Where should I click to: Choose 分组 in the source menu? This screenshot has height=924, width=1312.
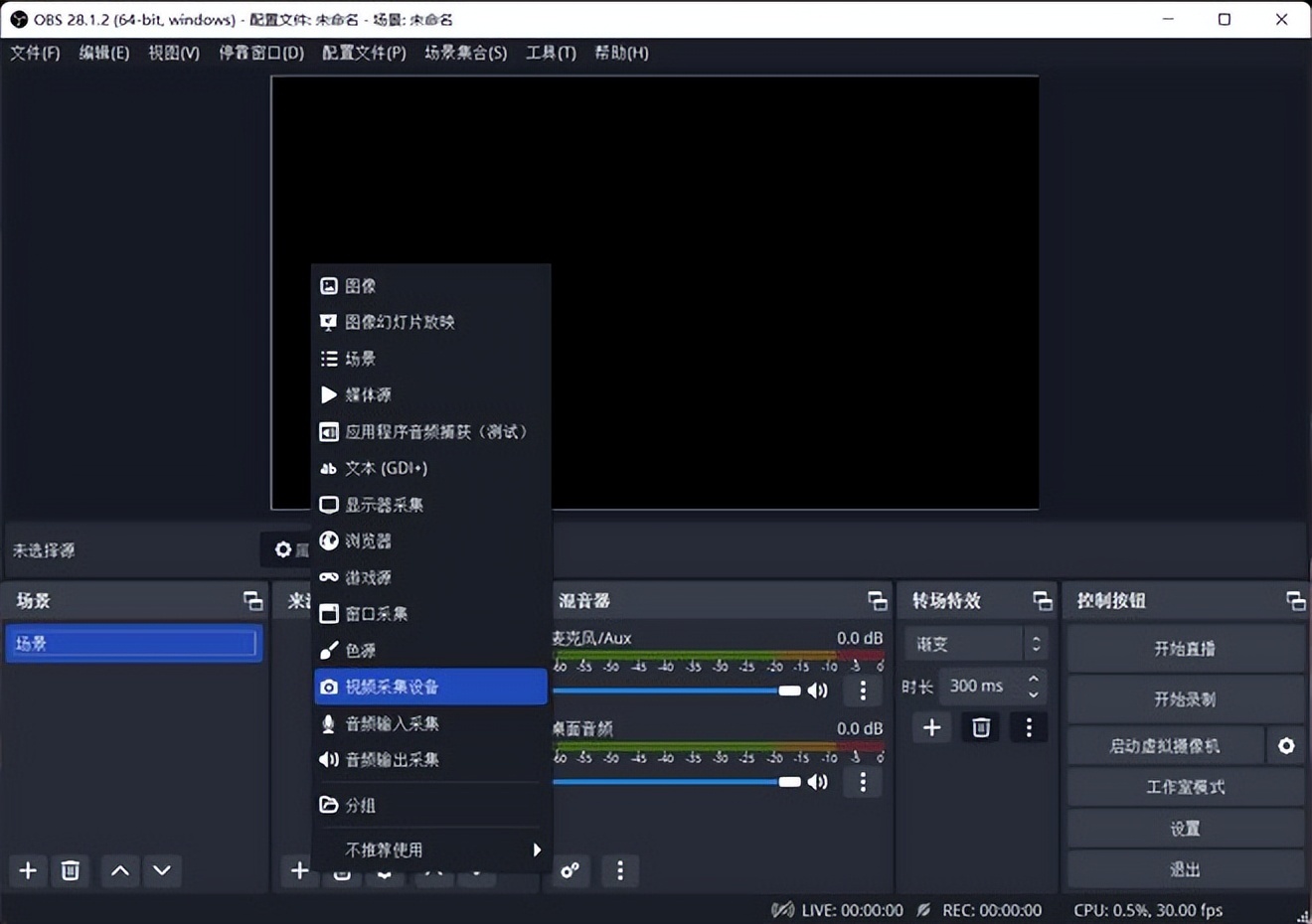click(x=430, y=805)
